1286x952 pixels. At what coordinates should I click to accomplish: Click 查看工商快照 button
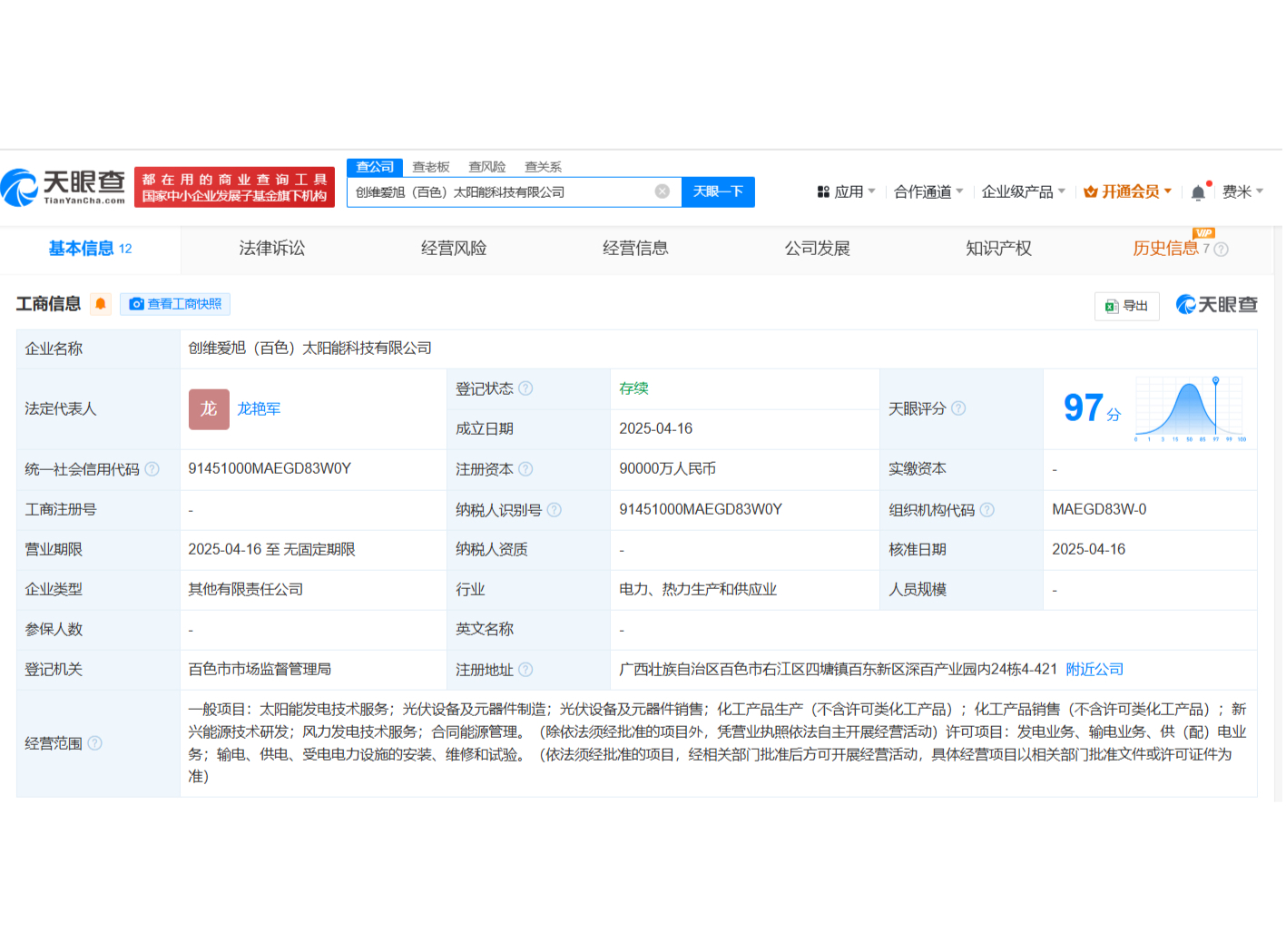(175, 304)
